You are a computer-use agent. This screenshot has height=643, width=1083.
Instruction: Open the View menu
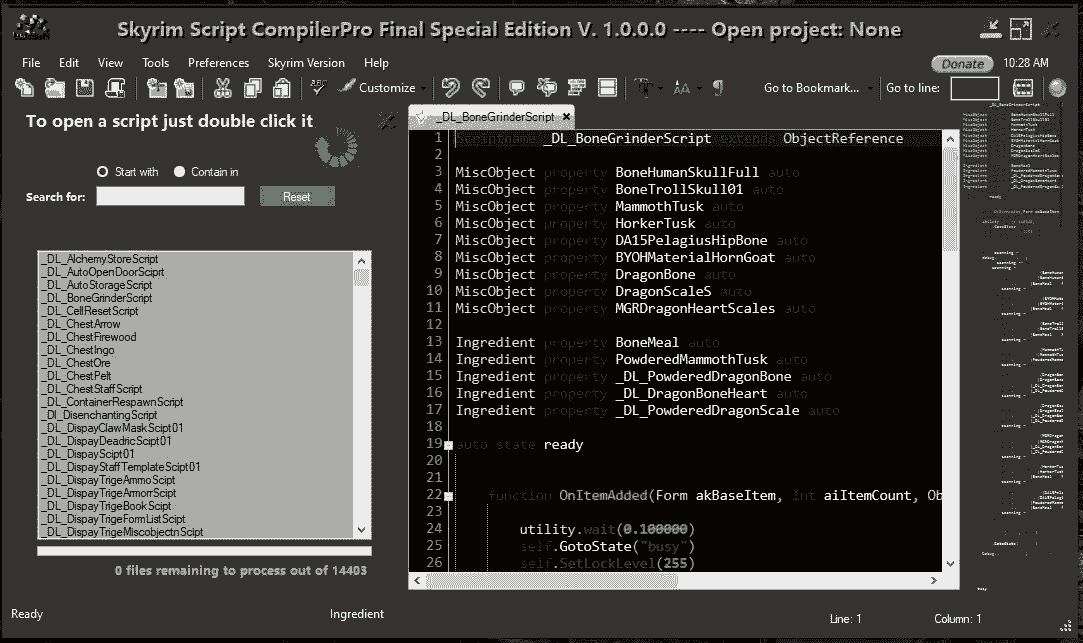[110, 63]
